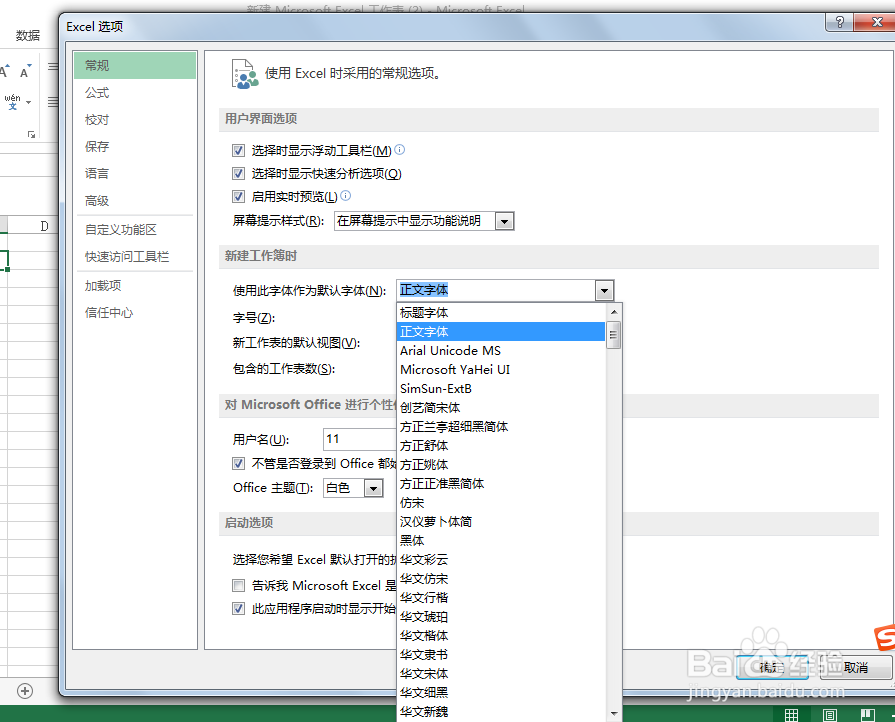
Task: Choose 方正舒体 font
Action: 501,445
